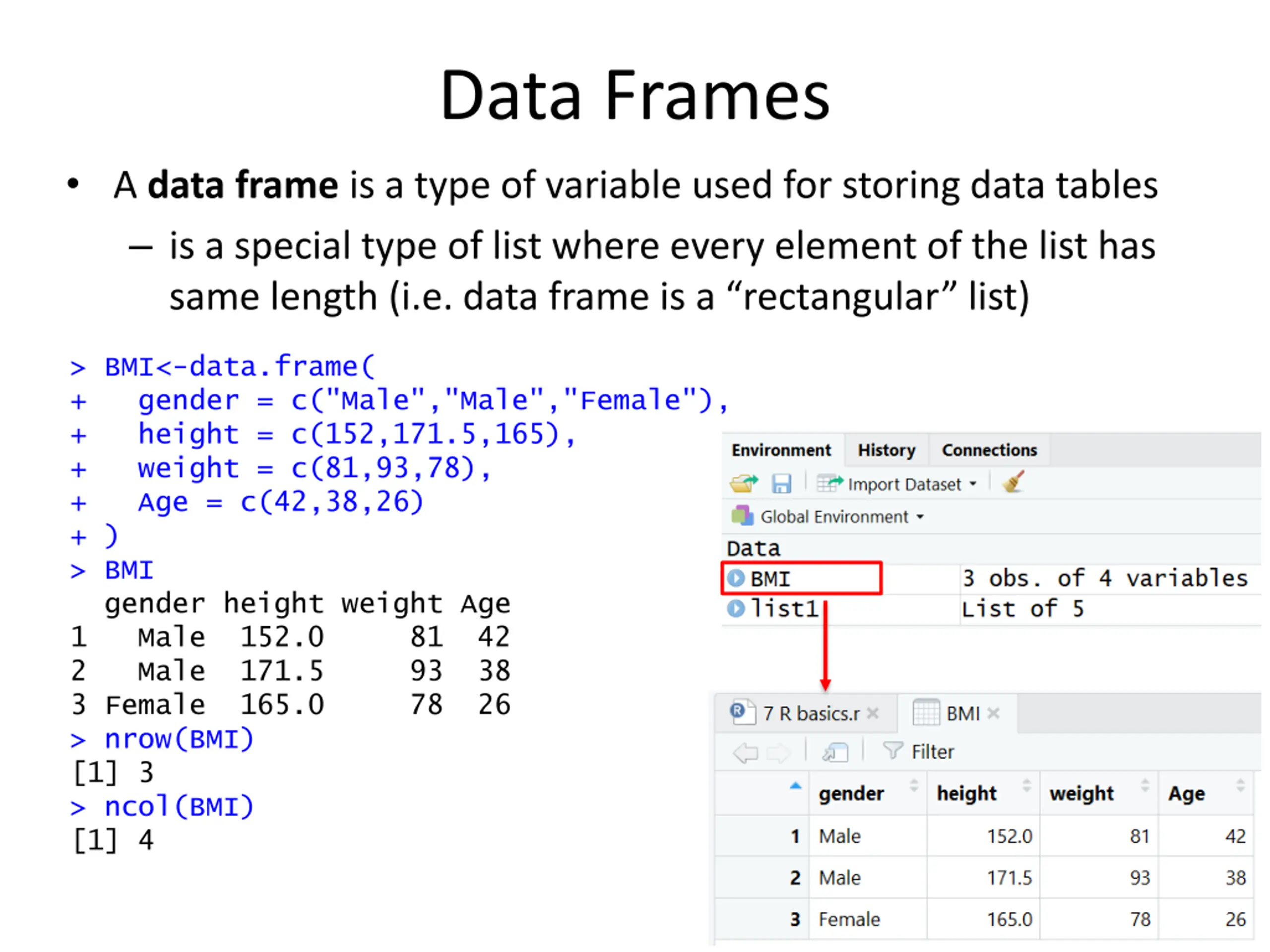Click the load workspace folder icon
The width and height of the screenshot is (1270, 952).
pos(744,484)
